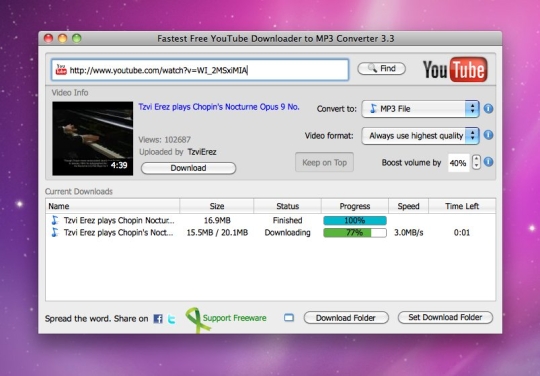The image size is (540, 376).
Task: Click the 0:01 time left value
Action: pyautogui.click(x=462, y=232)
